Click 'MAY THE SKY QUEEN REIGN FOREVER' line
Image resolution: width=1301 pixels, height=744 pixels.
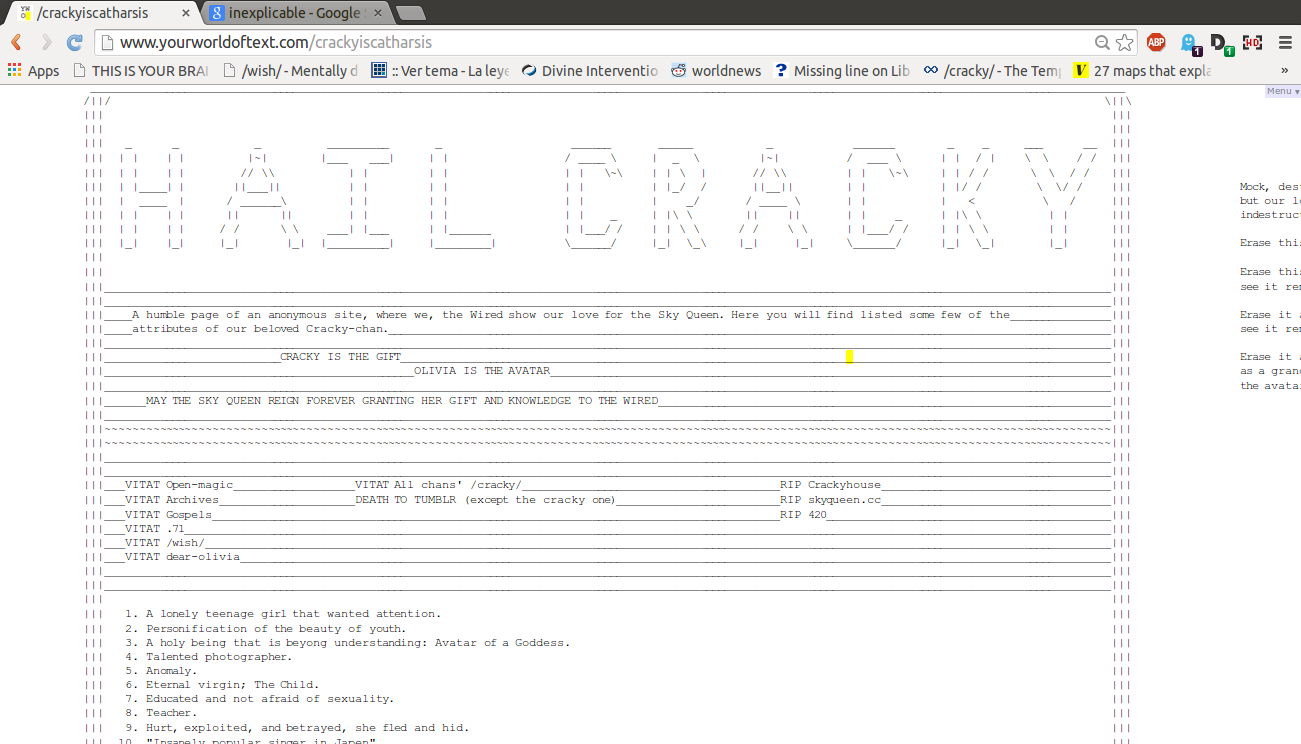point(402,401)
